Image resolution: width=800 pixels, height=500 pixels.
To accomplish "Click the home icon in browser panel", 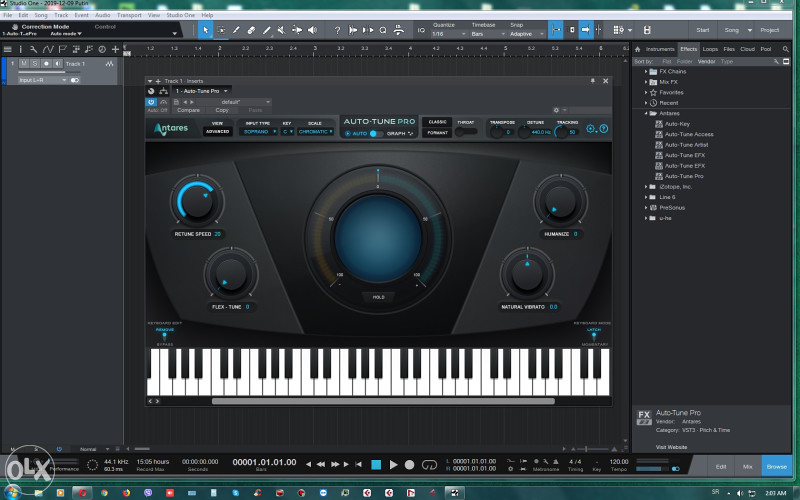I will pyautogui.click(x=637, y=49).
